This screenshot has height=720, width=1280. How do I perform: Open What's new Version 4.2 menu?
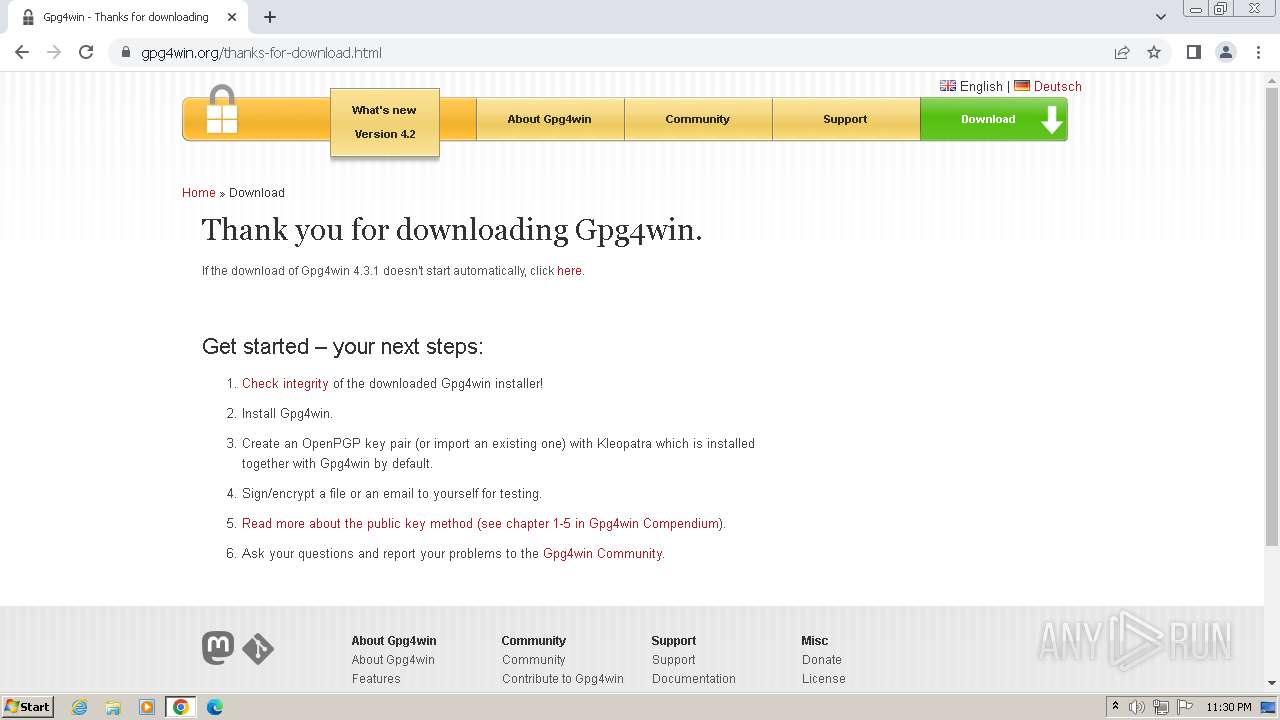click(x=385, y=122)
